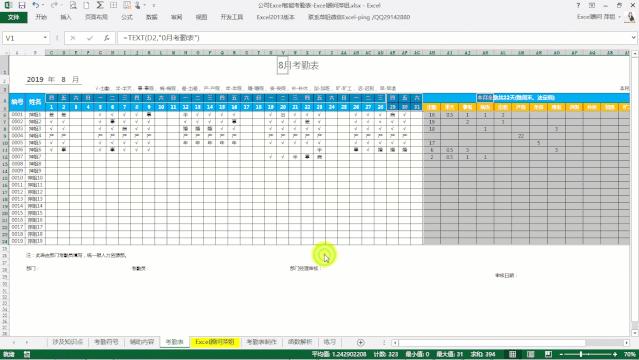639x360 pixels.
Task: Open the account name dropdown arrow
Action: tap(619, 17)
